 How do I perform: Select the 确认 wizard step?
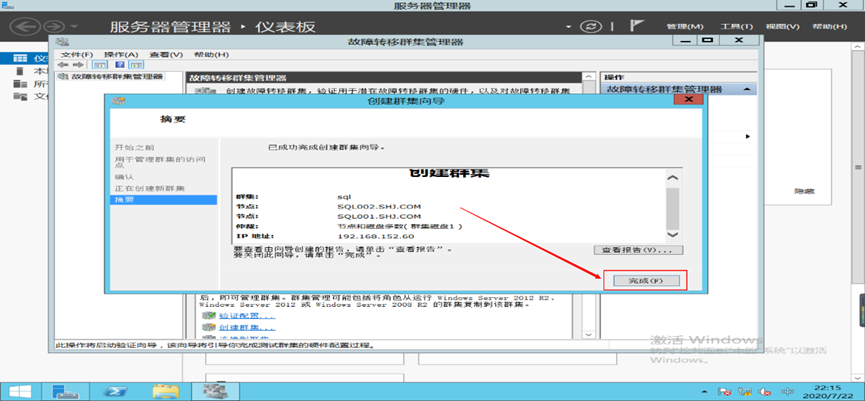[124, 177]
